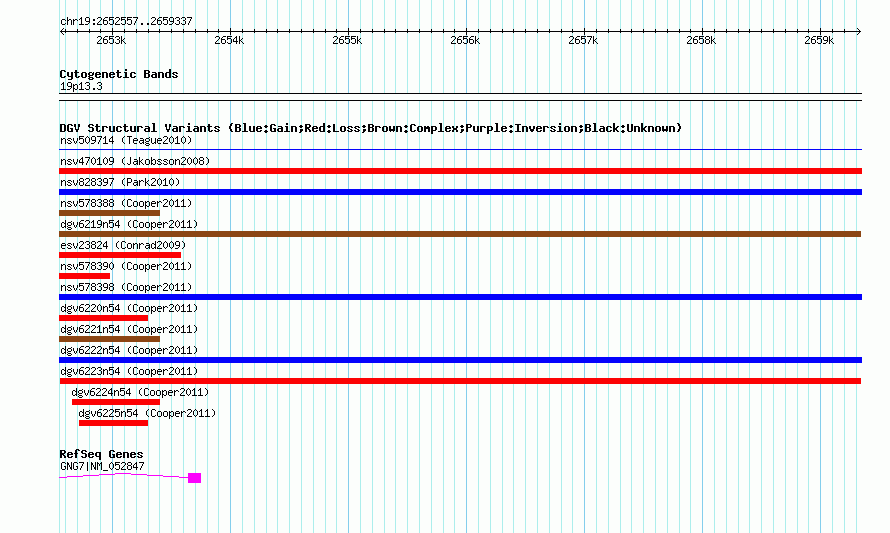Select the dgv6222n54 (Cooper2011) label

129,350
